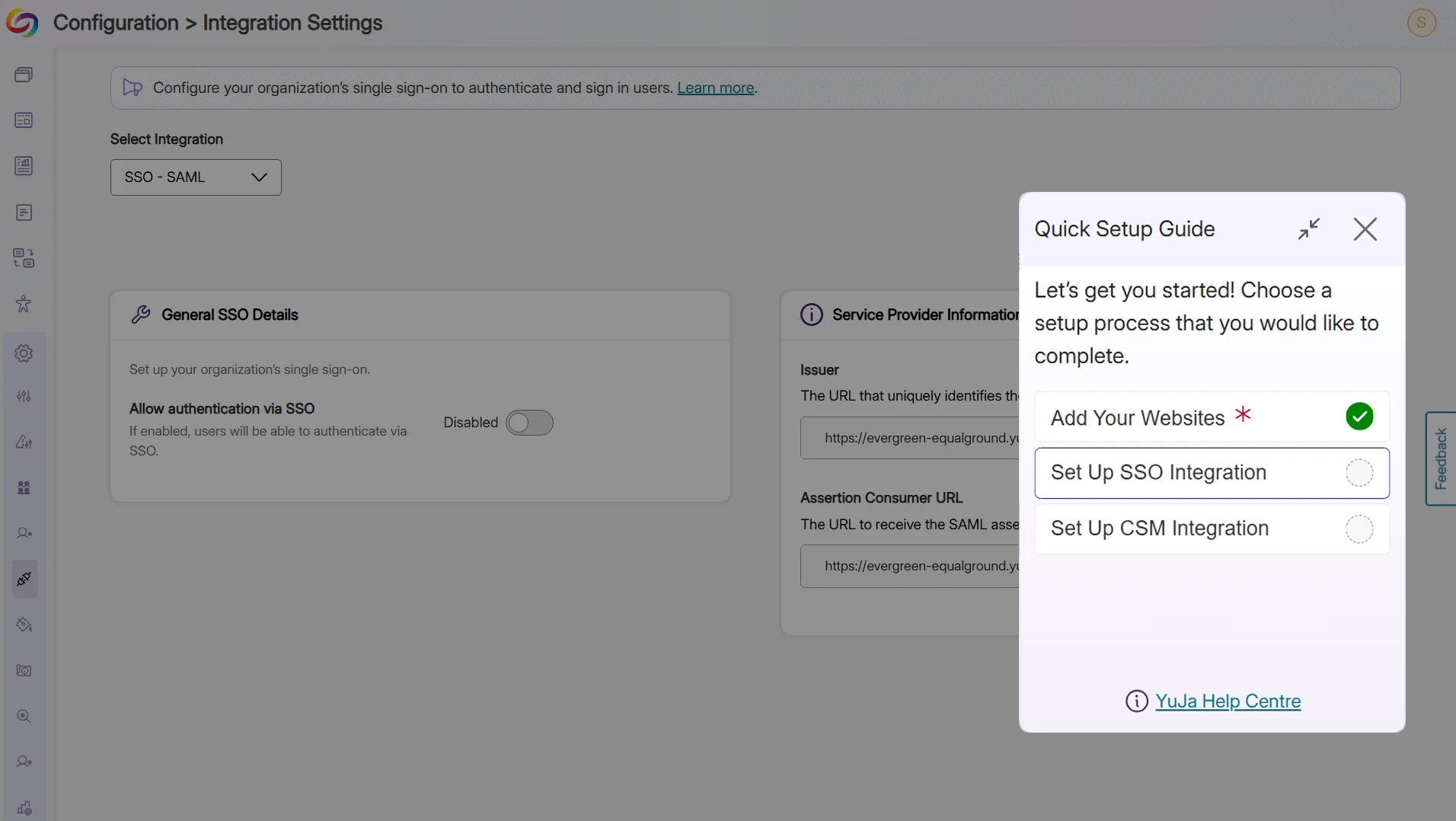Minimize the Quick Setup Guide panel

pyautogui.click(x=1309, y=228)
